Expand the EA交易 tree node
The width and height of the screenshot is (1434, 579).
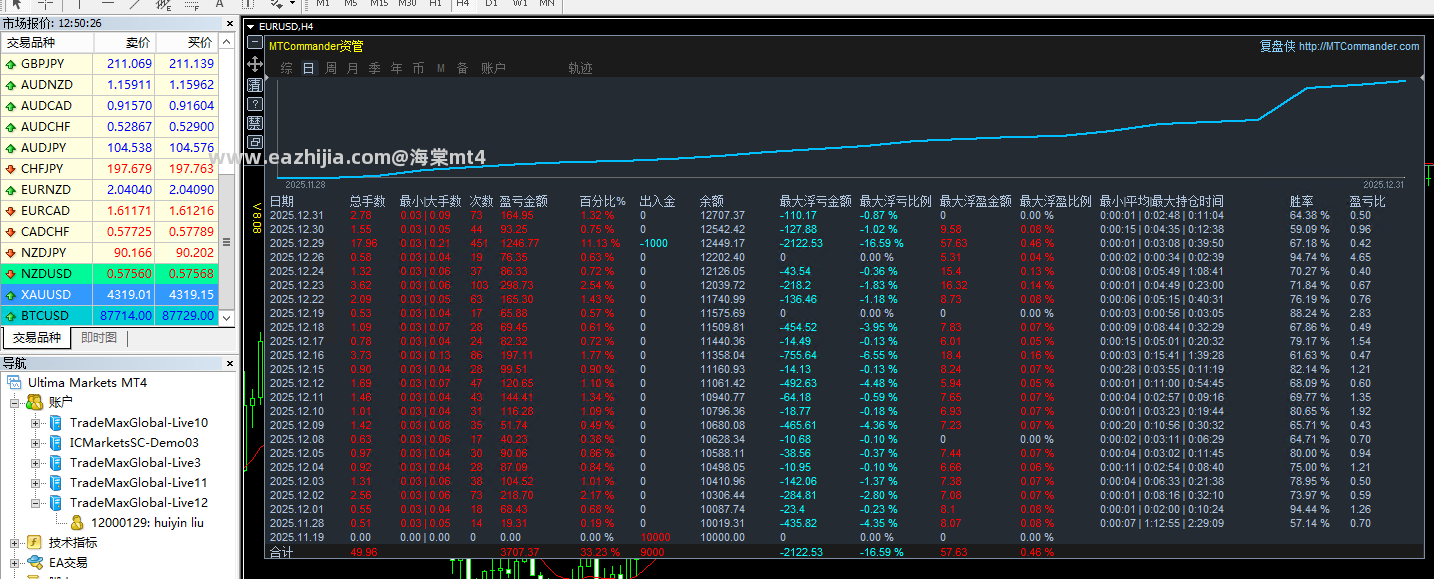pos(15,562)
